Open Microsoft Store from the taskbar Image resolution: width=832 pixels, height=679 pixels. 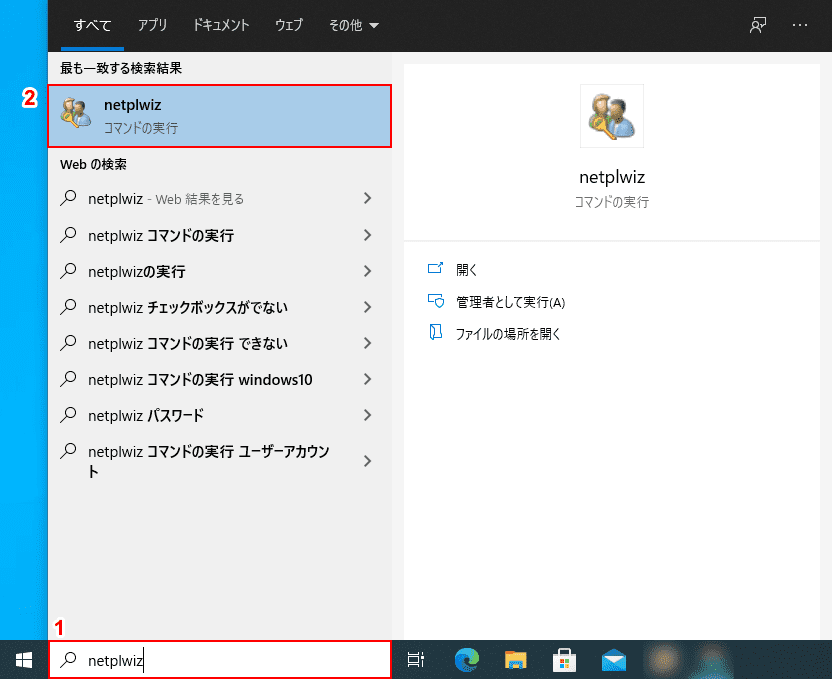[565, 660]
